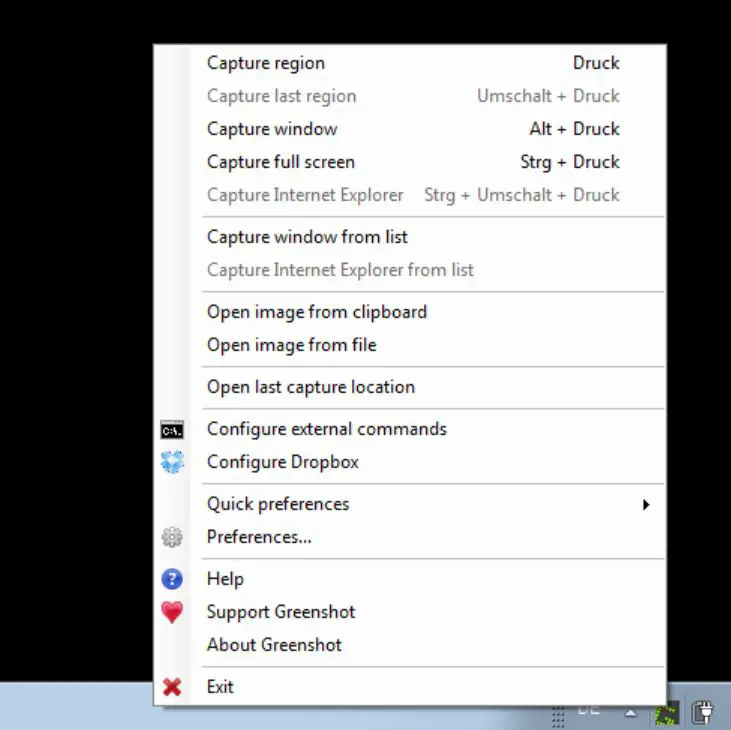This screenshot has height=730, width=731.
Task: Select Capture window menu entry
Action: (410, 129)
